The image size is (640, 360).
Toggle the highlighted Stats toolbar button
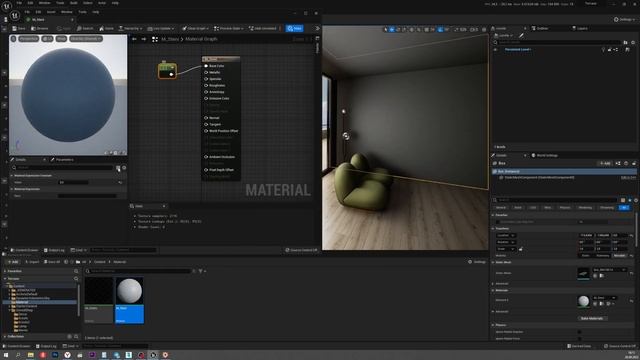(294, 29)
